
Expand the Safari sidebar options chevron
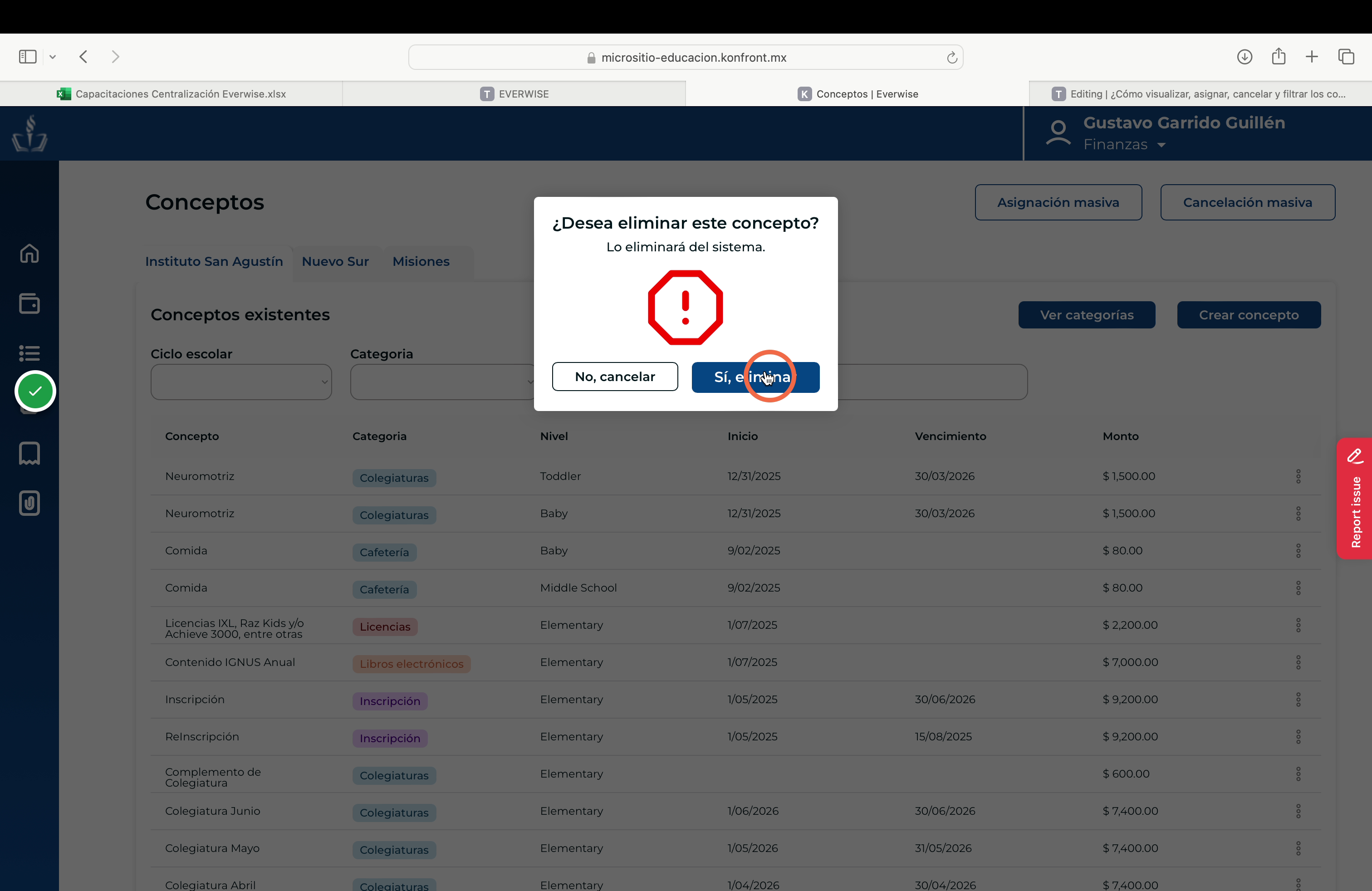[x=53, y=56]
